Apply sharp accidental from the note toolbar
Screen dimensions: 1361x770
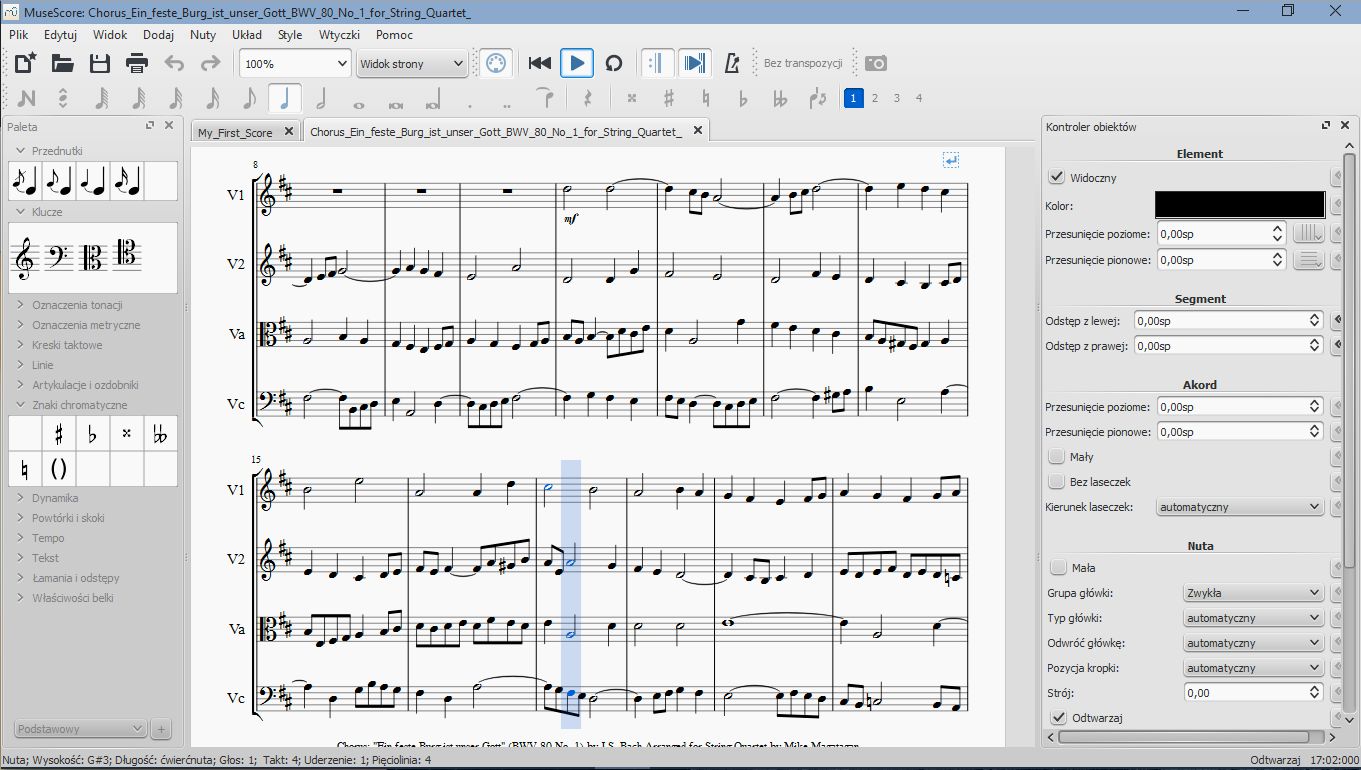(x=669, y=98)
